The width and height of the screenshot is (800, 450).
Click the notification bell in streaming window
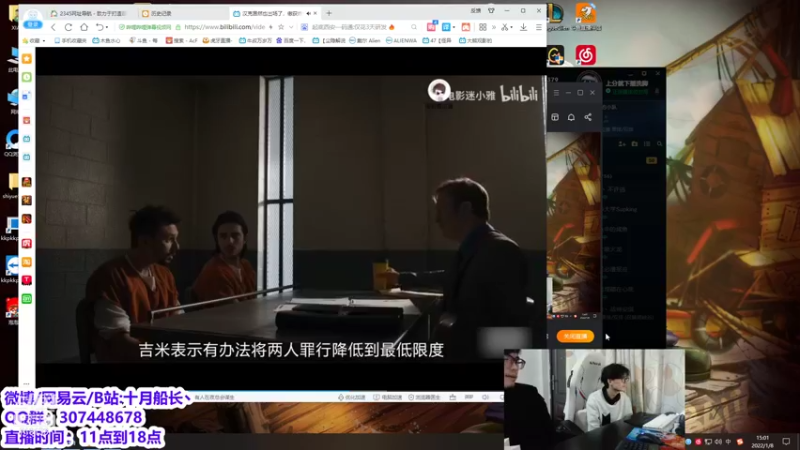coord(571,117)
